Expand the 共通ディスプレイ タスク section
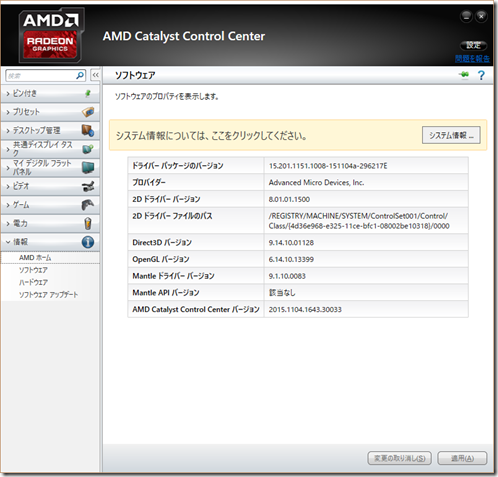498x477 pixels. (50, 149)
